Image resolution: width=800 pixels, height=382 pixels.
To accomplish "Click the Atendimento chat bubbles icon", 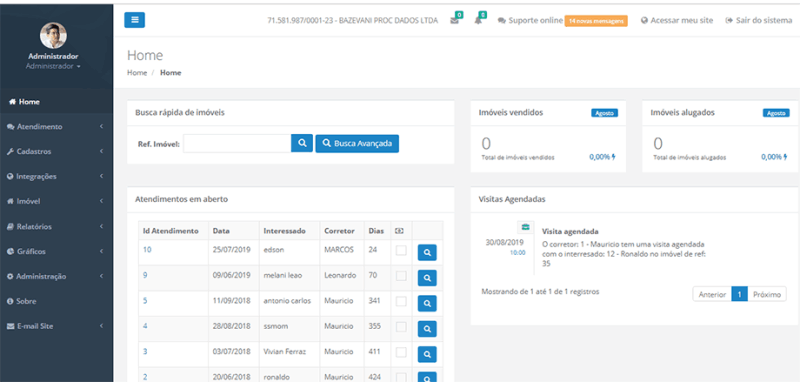I will pos(10,126).
